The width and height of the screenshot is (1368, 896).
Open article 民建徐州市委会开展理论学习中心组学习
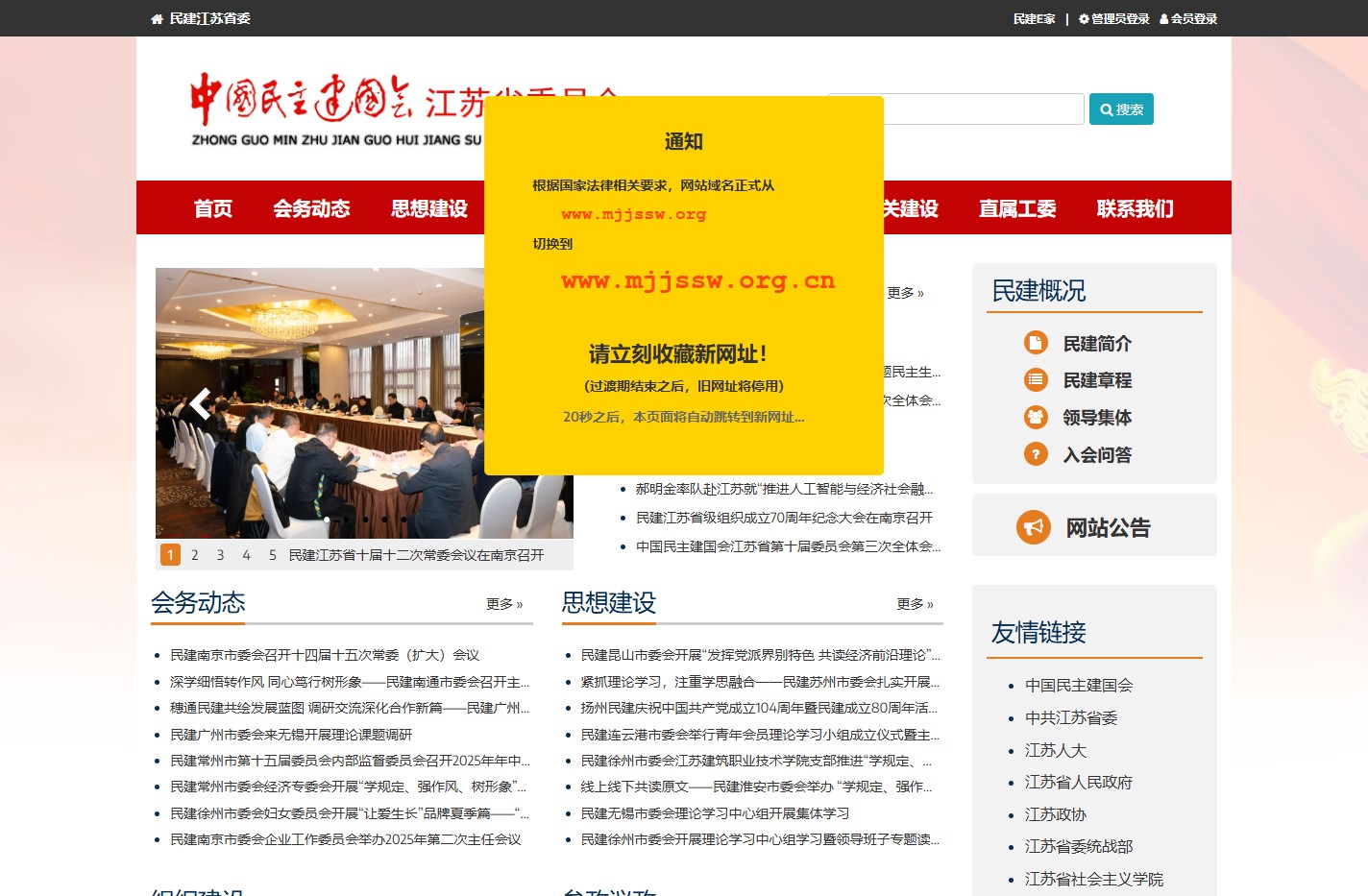pyautogui.click(x=761, y=839)
